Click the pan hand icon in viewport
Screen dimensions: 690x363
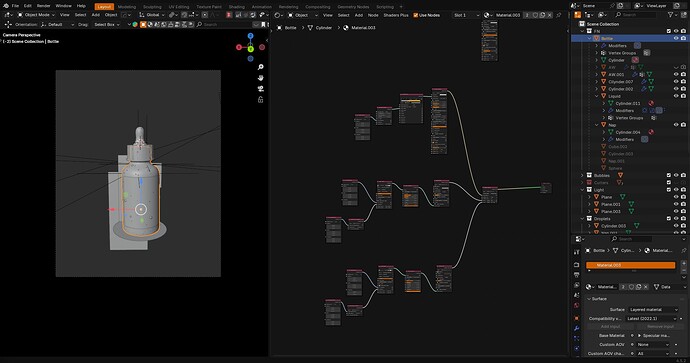click(x=261, y=78)
